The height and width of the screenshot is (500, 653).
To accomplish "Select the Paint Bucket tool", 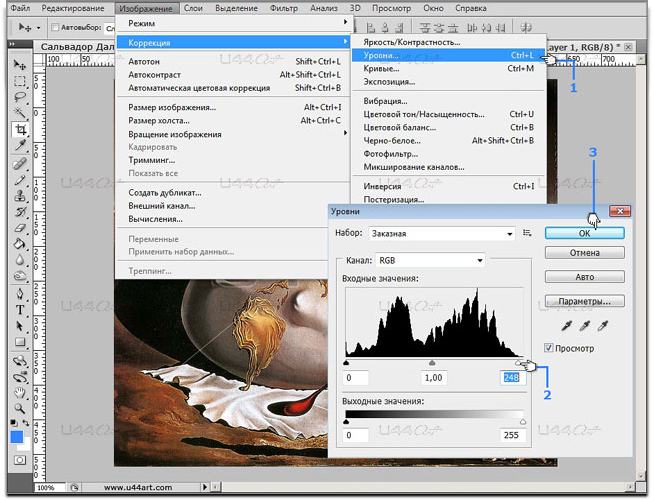I will (x=20, y=244).
